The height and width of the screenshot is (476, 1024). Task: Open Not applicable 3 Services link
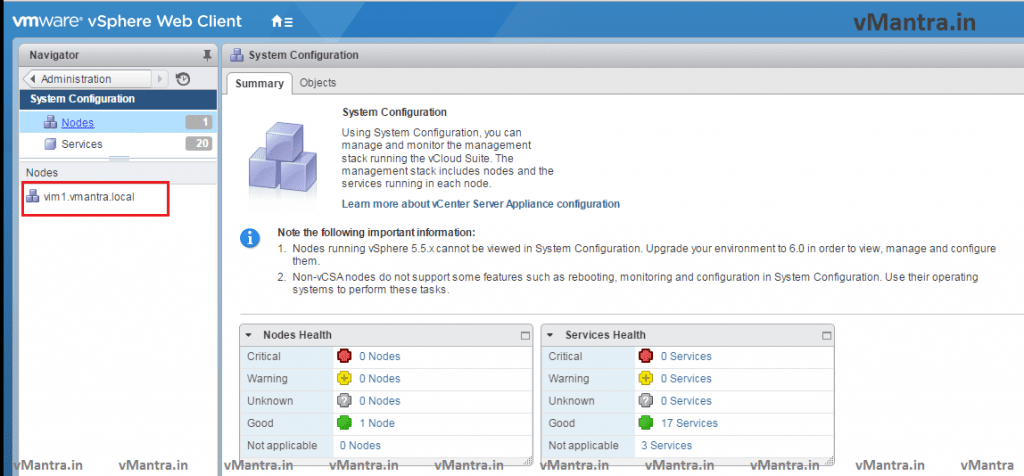click(x=666, y=445)
